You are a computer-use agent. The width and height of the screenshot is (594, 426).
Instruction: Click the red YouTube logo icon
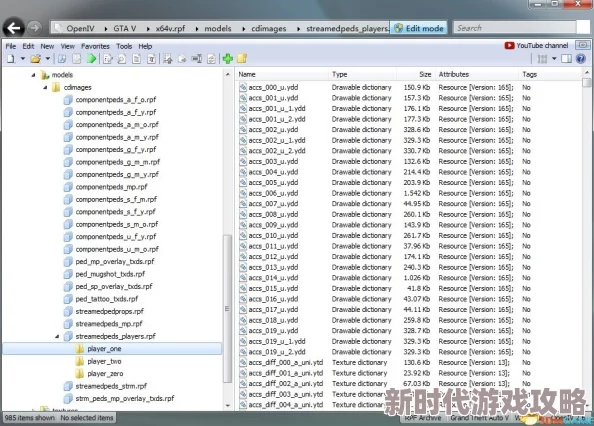click(x=509, y=45)
